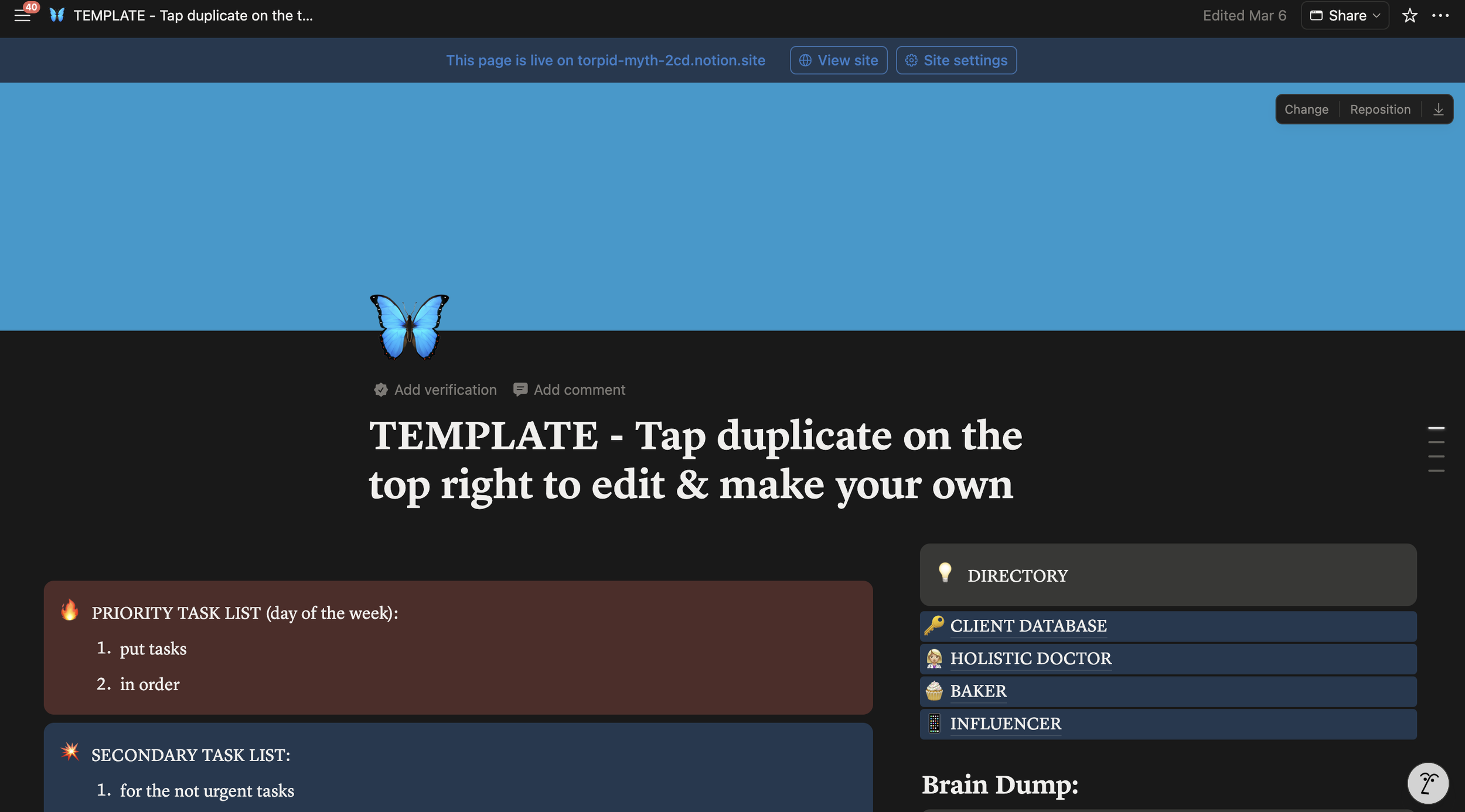Click the View site button
Image resolution: width=1465 pixels, height=812 pixels.
point(838,60)
